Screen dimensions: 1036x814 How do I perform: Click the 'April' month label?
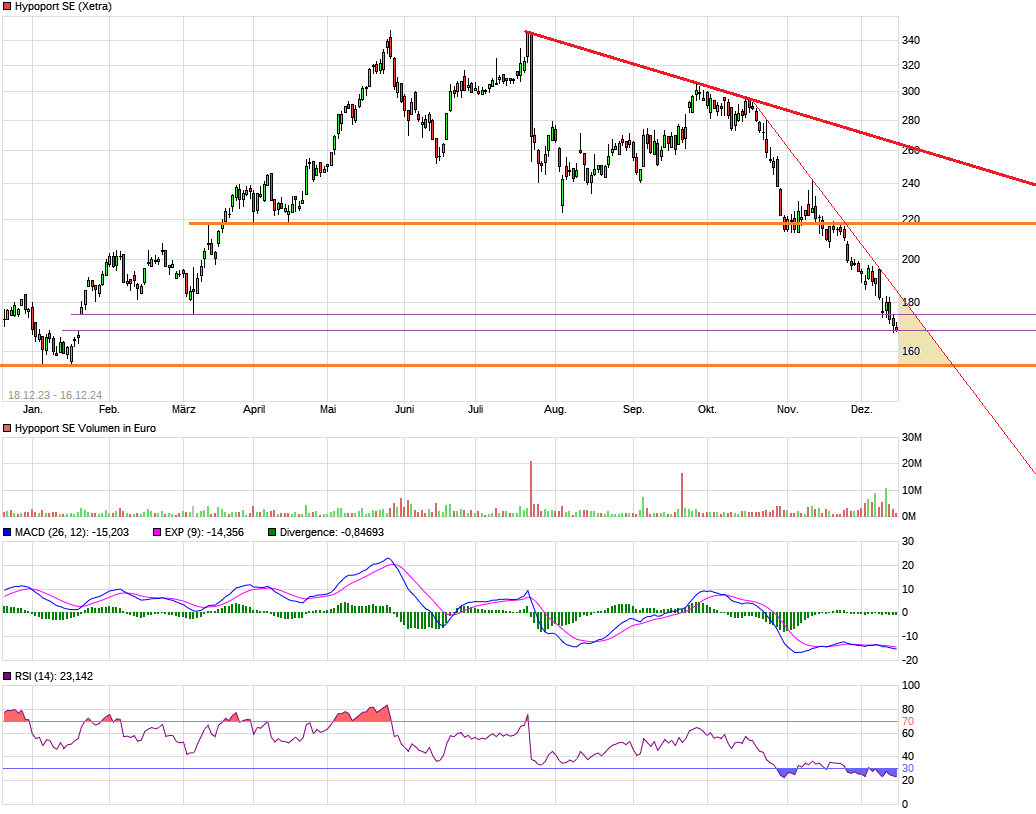pyautogui.click(x=254, y=410)
